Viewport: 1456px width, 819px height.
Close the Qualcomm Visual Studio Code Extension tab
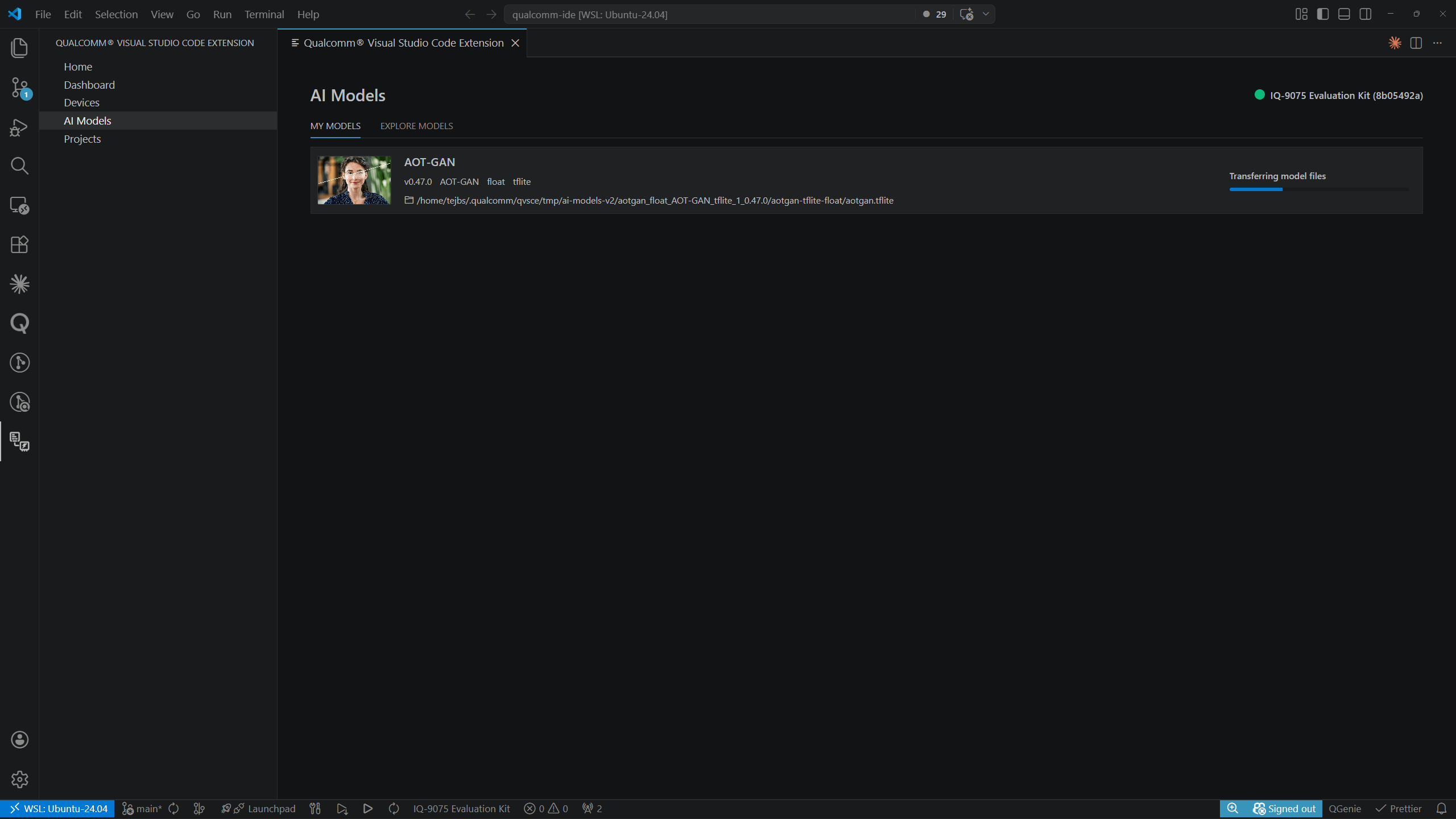(x=515, y=43)
